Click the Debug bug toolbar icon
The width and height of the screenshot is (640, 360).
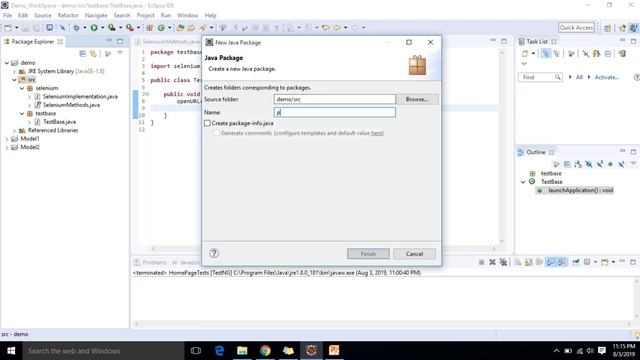point(76,27)
